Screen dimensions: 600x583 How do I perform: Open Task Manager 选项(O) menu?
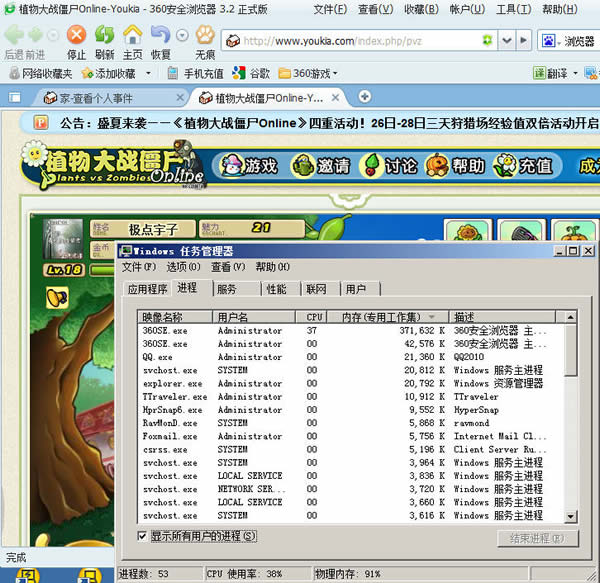pyautogui.click(x=183, y=267)
